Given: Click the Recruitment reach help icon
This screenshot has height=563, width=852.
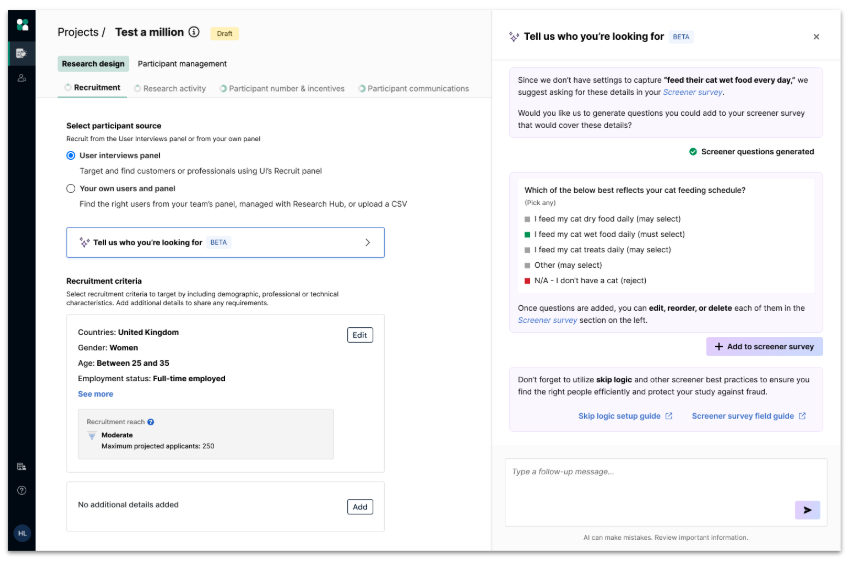Looking at the screenshot, I should (151, 422).
